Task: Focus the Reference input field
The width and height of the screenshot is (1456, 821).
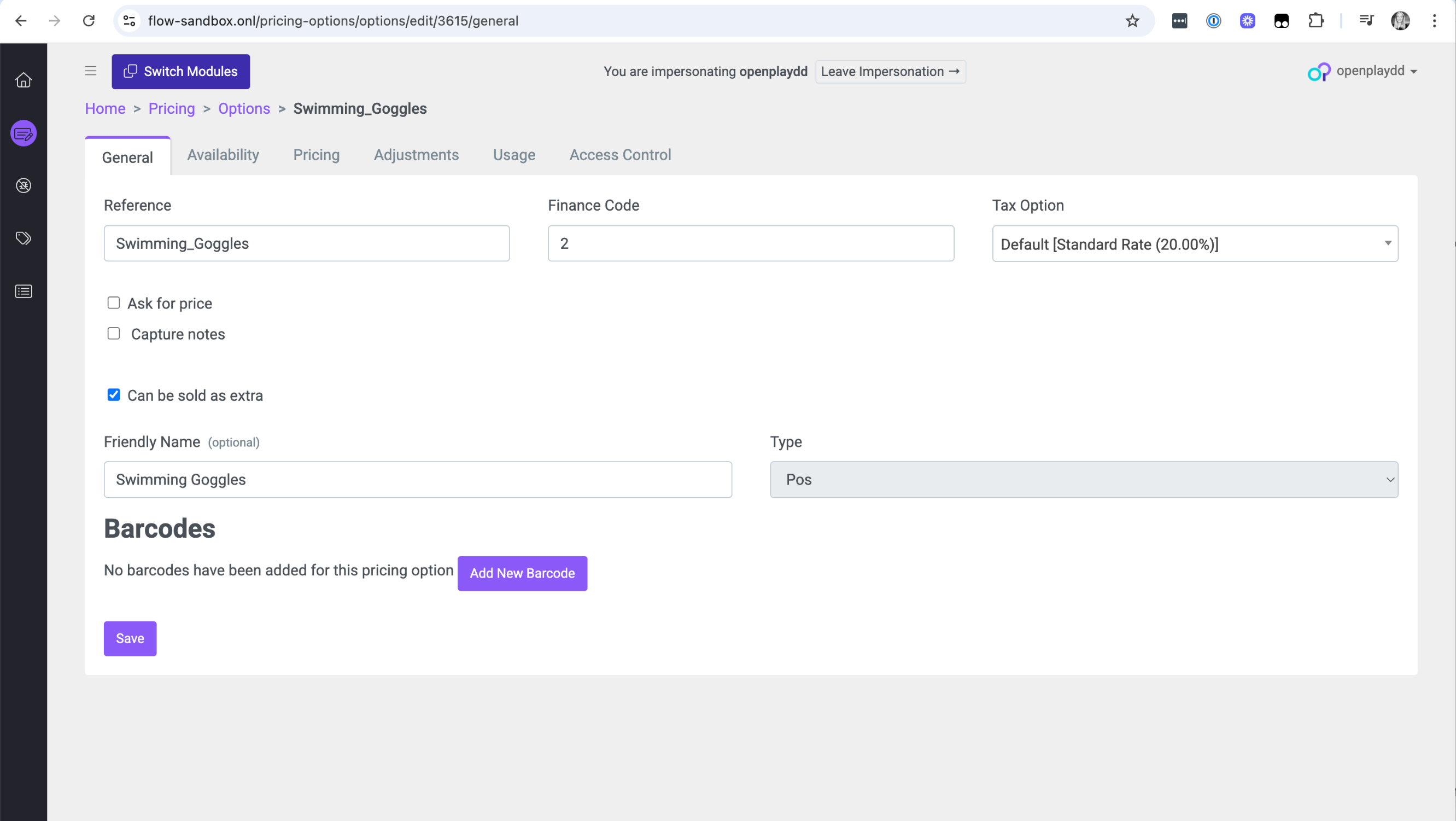Action: 307,244
